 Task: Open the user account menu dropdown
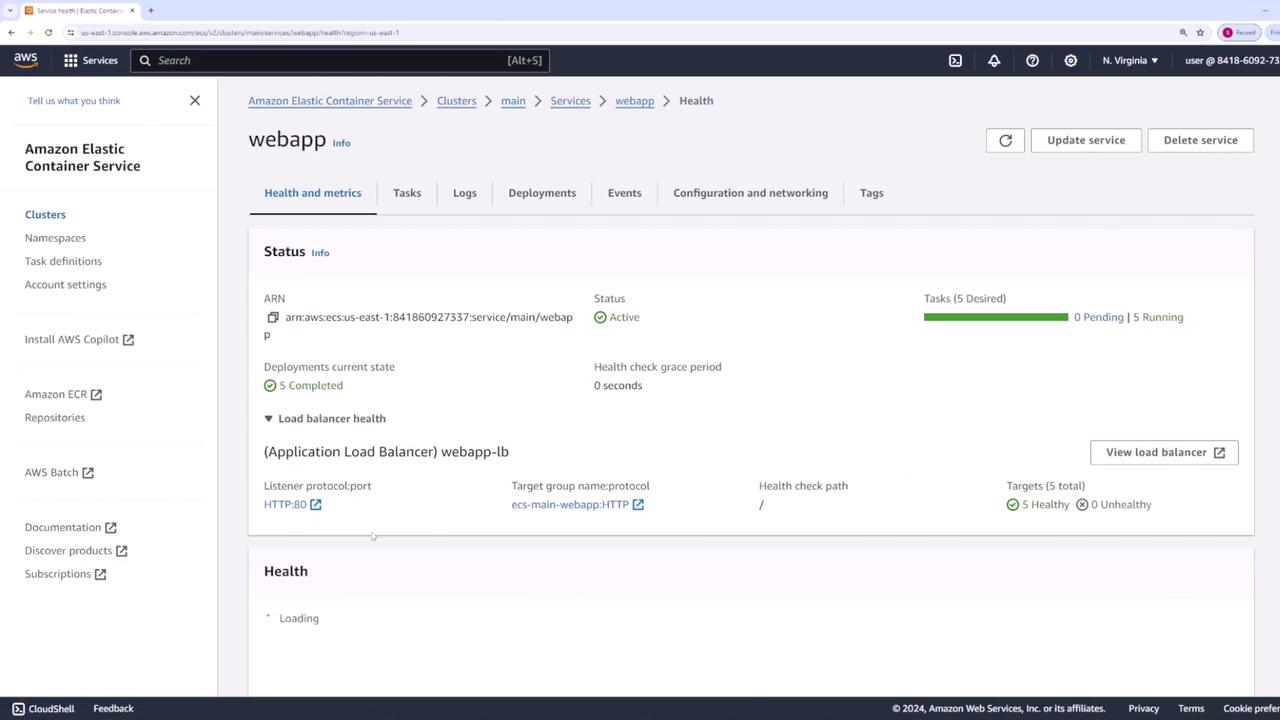(x=1230, y=61)
